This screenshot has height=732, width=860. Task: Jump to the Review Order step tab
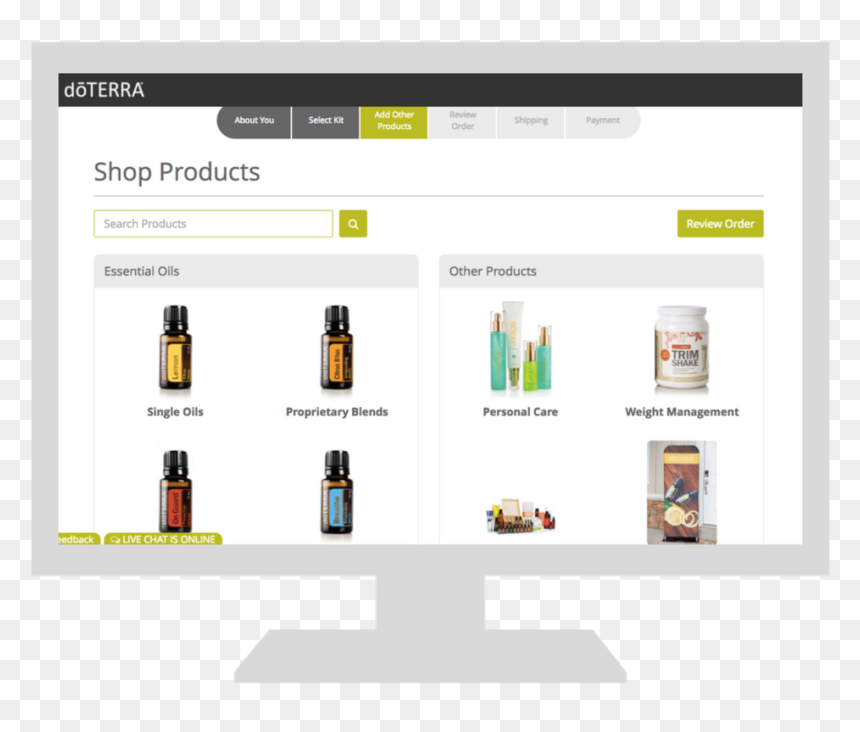tap(462, 121)
